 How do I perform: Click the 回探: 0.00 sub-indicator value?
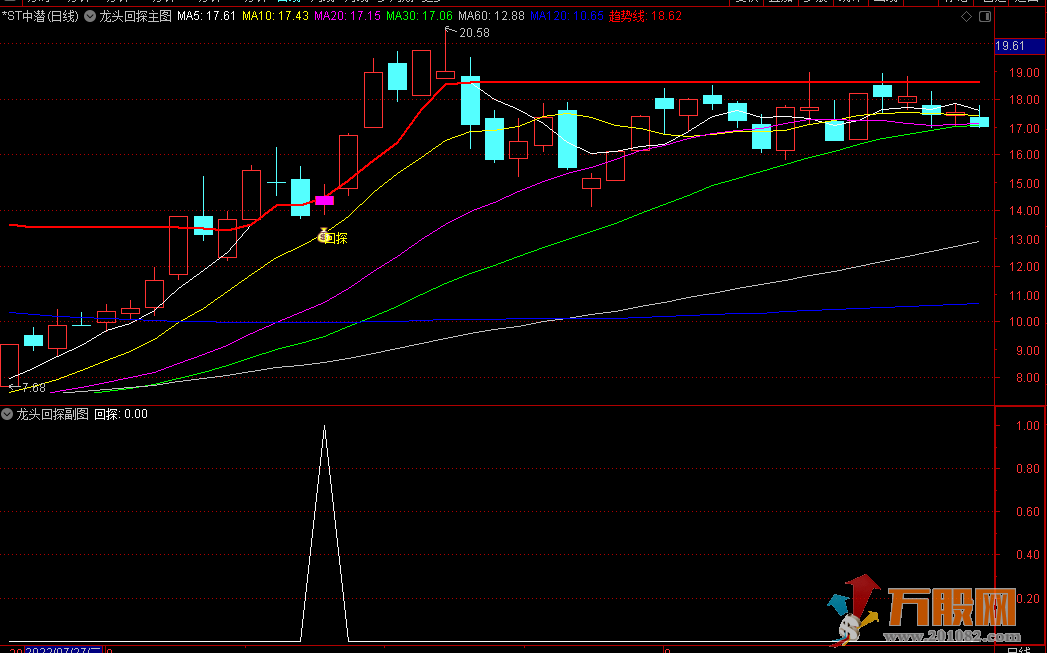click(121, 414)
